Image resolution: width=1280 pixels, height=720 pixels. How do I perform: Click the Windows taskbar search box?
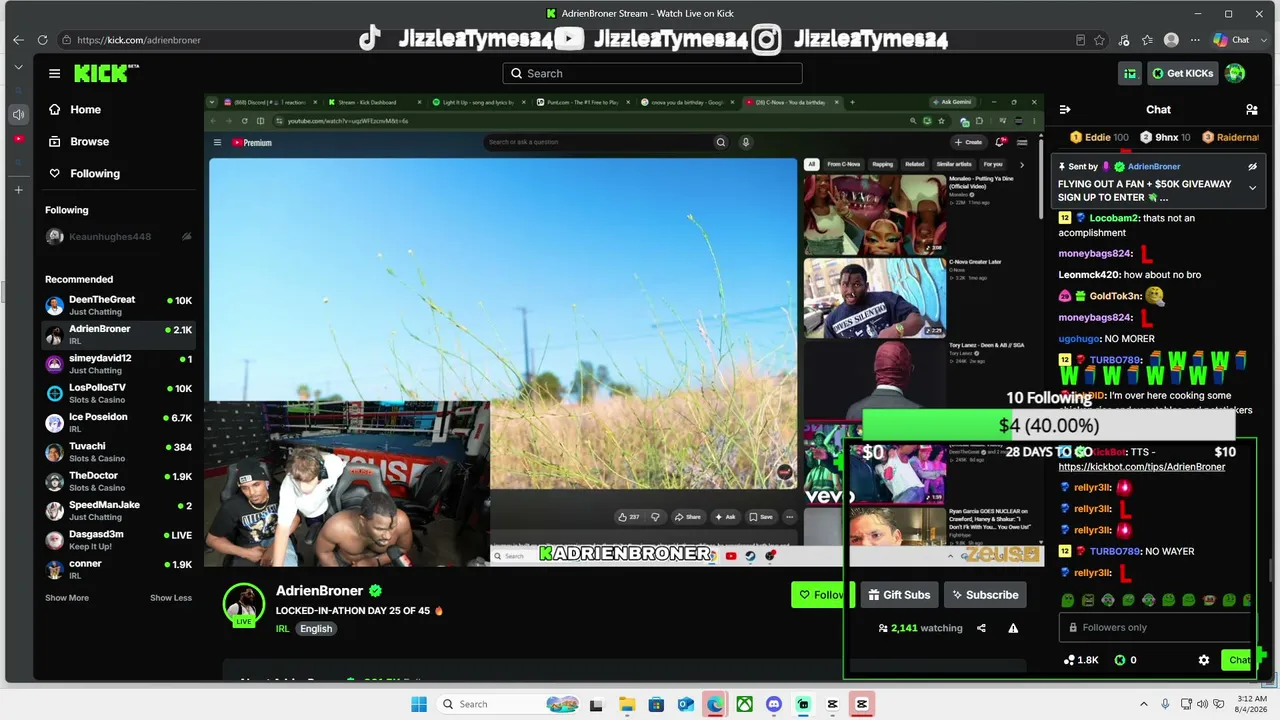[x=510, y=704]
